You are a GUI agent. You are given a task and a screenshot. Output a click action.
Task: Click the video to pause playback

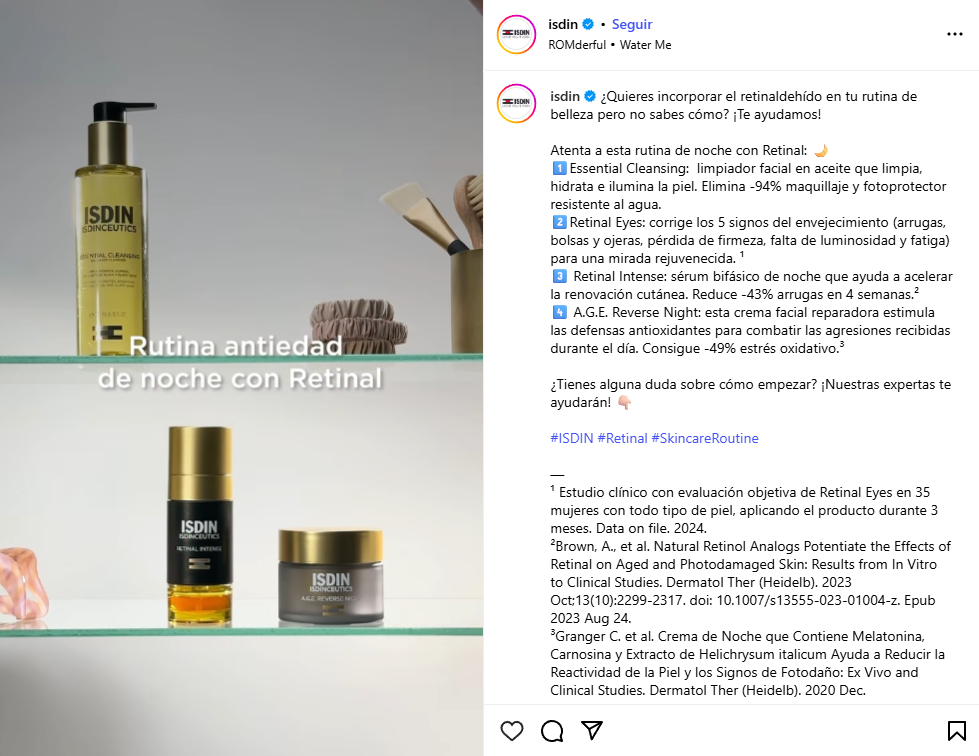[241, 378]
